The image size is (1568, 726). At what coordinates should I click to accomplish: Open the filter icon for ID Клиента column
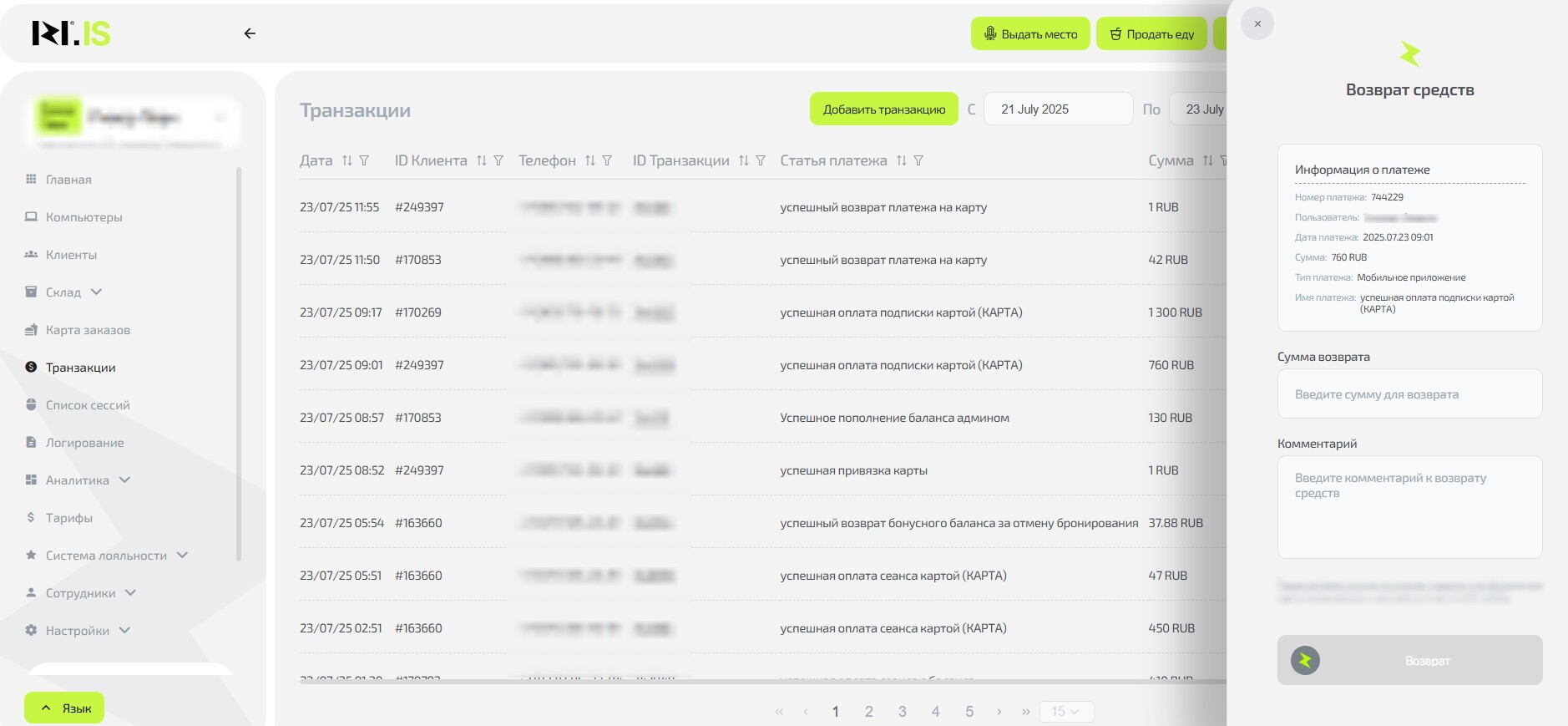pyautogui.click(x=498, y=160)
